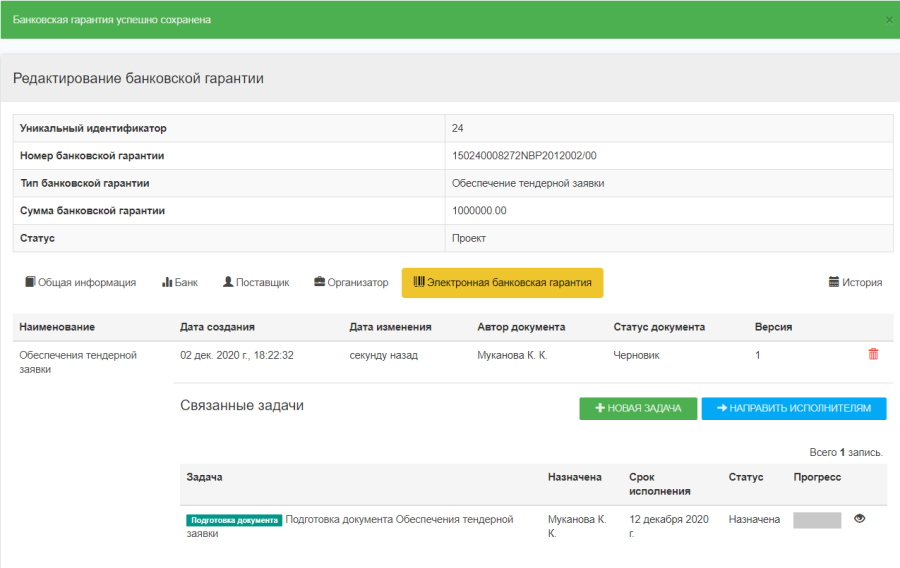The height and width of the screenshot is (568, 900).
Task: Click the Подготовка документа green badge
Action: tap(234, 520)
